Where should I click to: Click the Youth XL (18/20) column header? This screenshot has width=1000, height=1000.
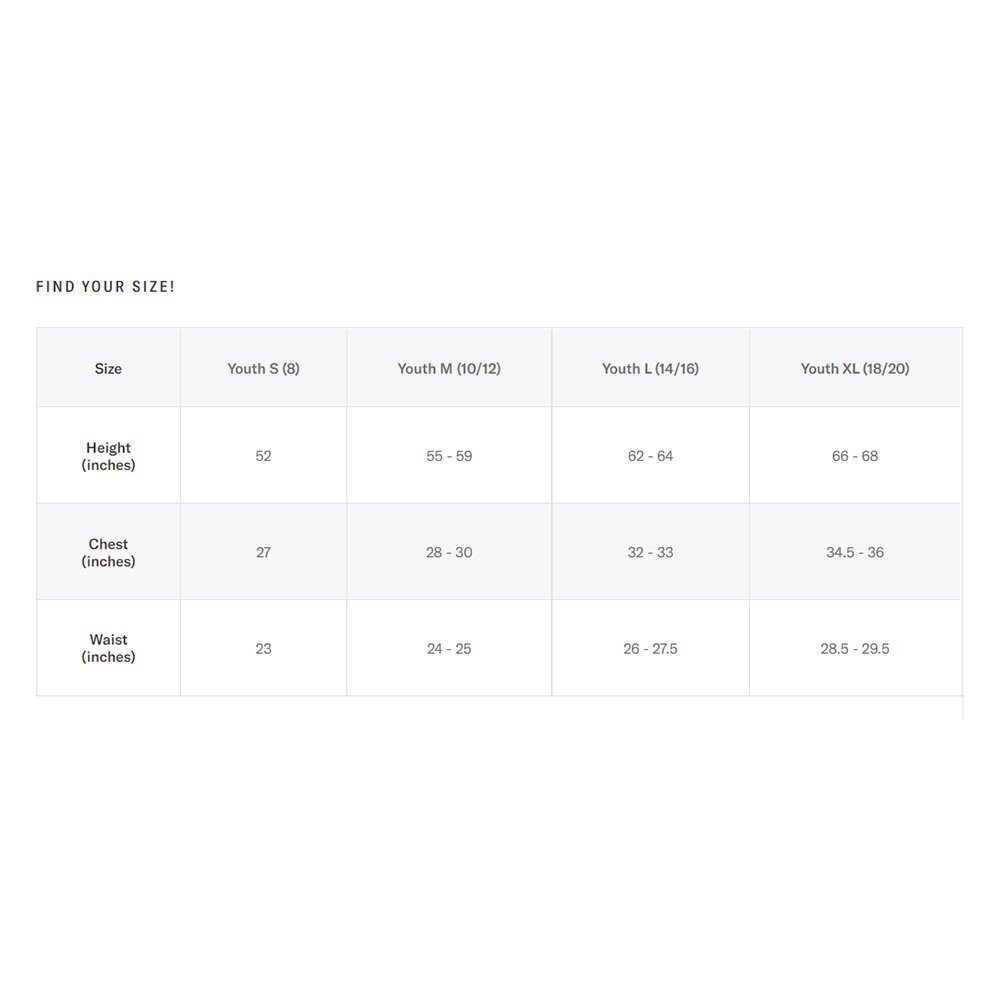855,368
